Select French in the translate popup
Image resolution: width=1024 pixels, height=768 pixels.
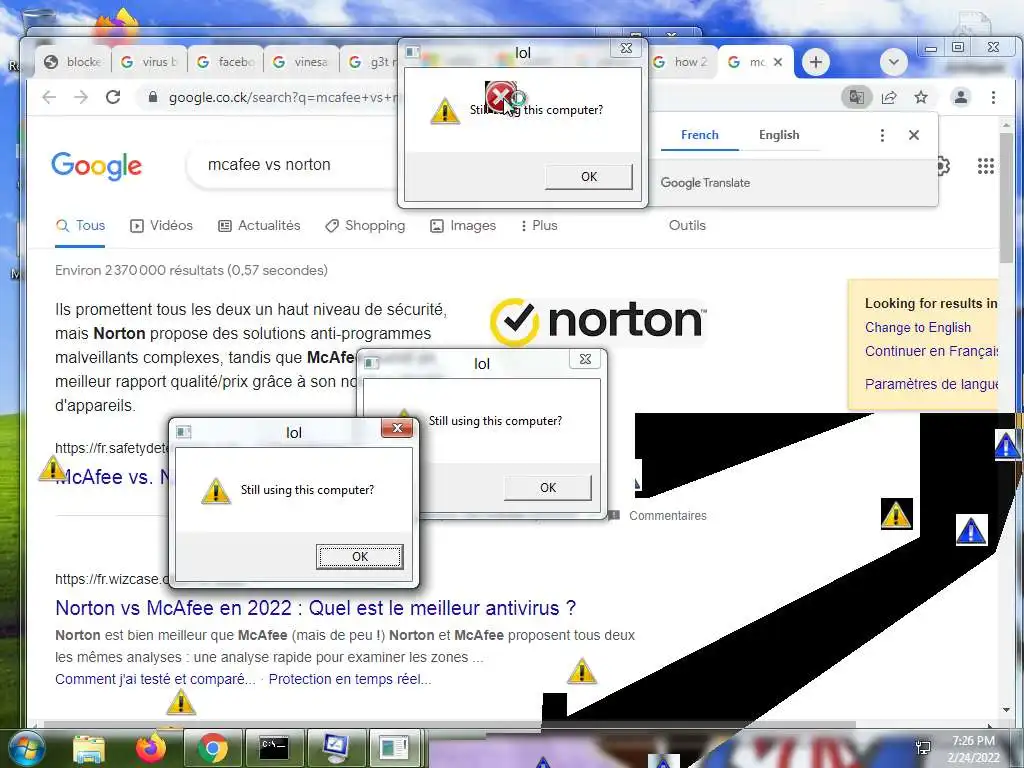coord(699,135)
